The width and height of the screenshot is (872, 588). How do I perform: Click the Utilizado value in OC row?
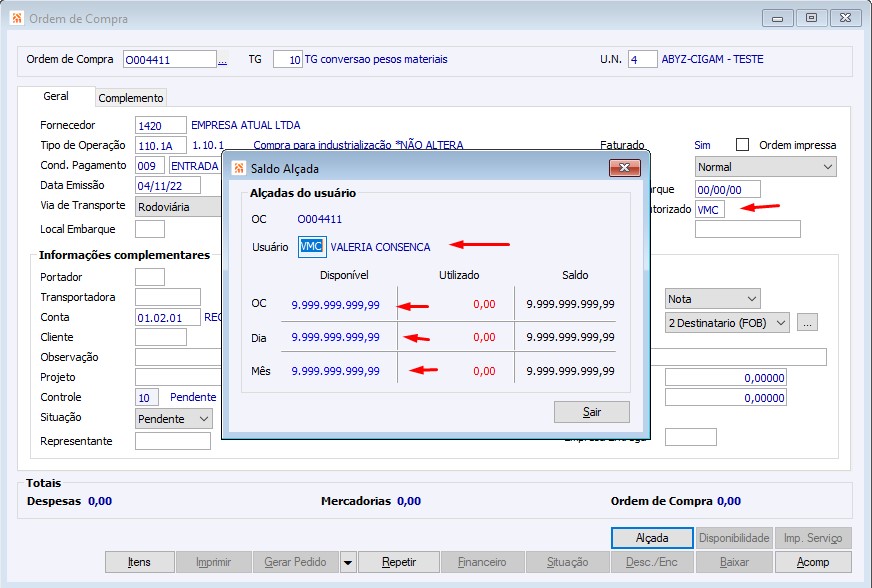pos(484,304)
